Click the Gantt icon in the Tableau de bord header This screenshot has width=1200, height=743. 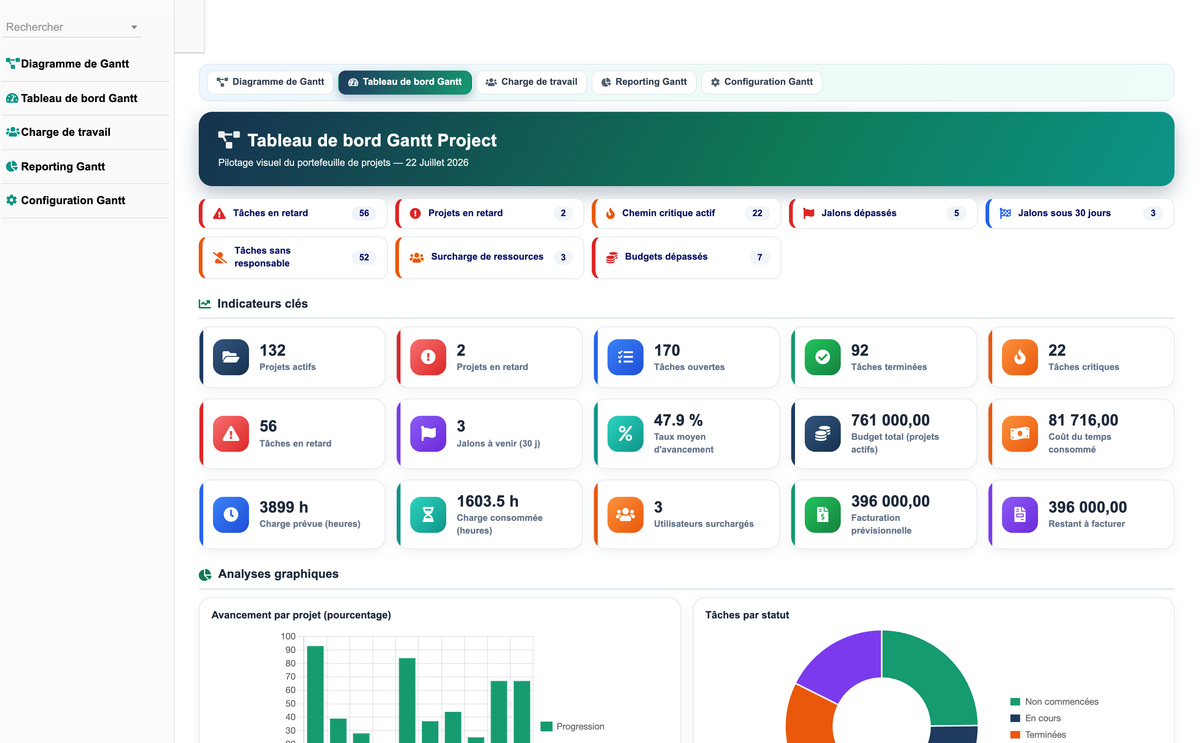point(229,141)
